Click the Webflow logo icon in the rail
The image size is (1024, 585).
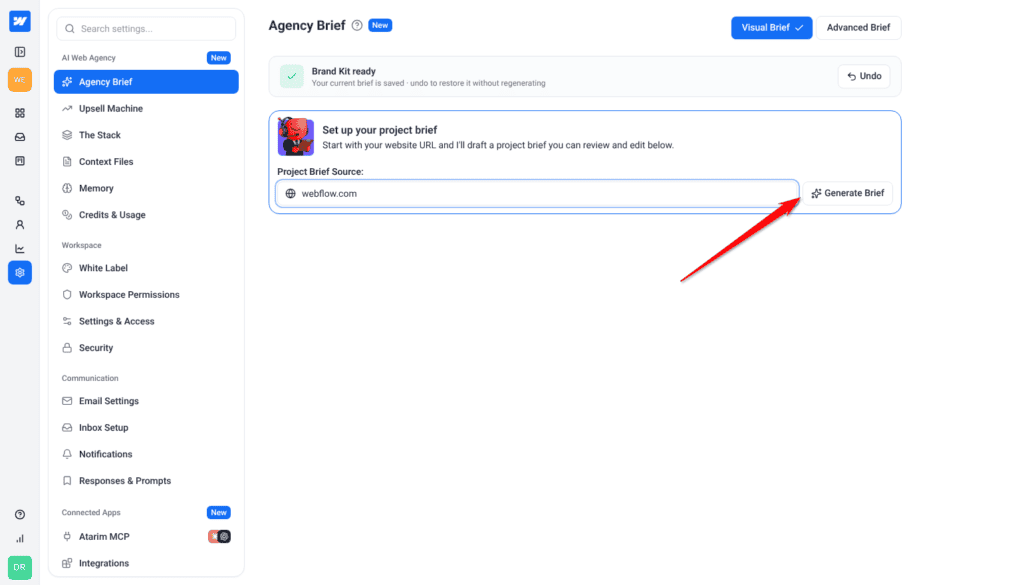pyautogui.click(x=20, y=21)
